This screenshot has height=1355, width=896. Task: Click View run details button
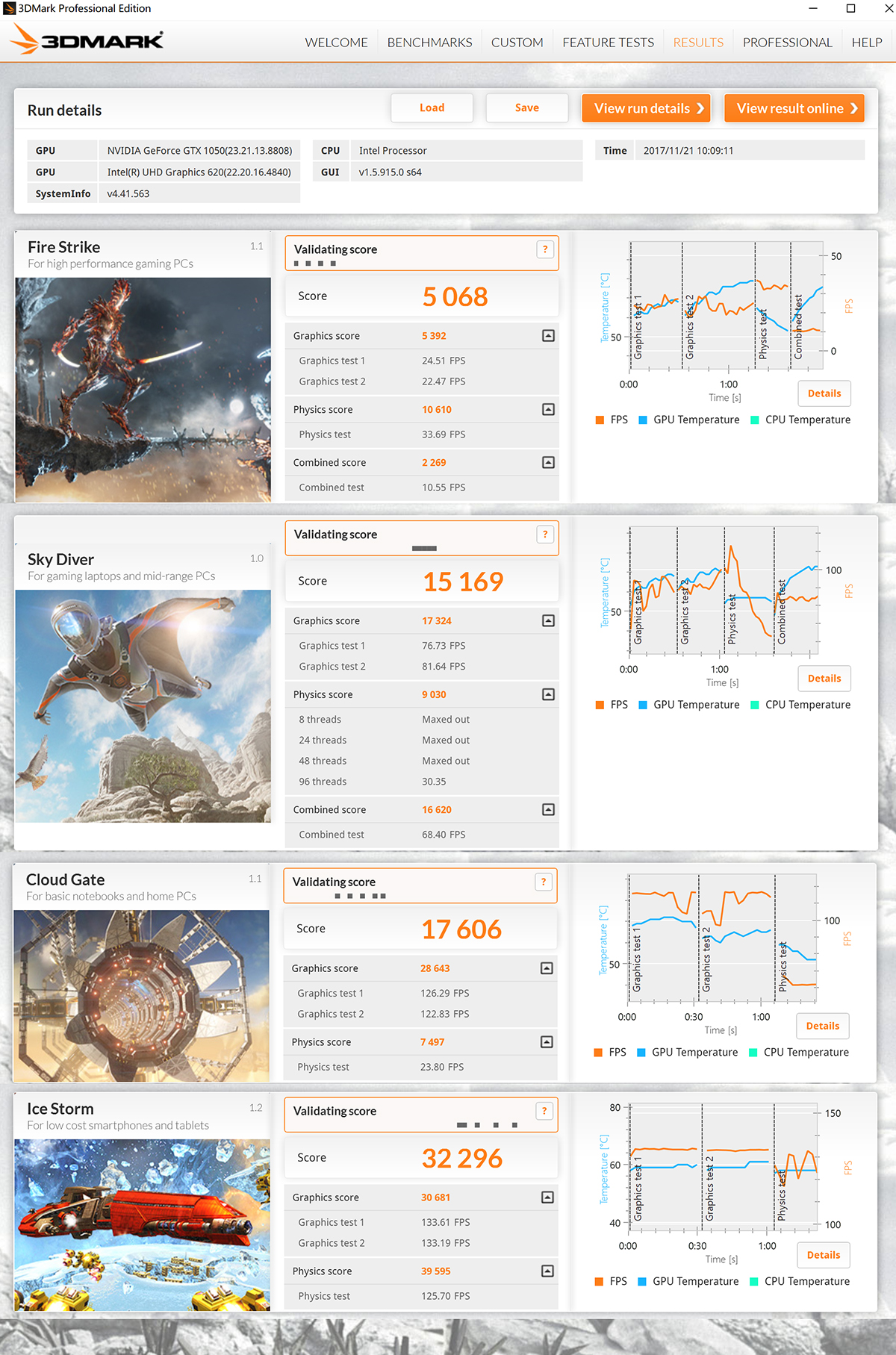pos(647,108)
